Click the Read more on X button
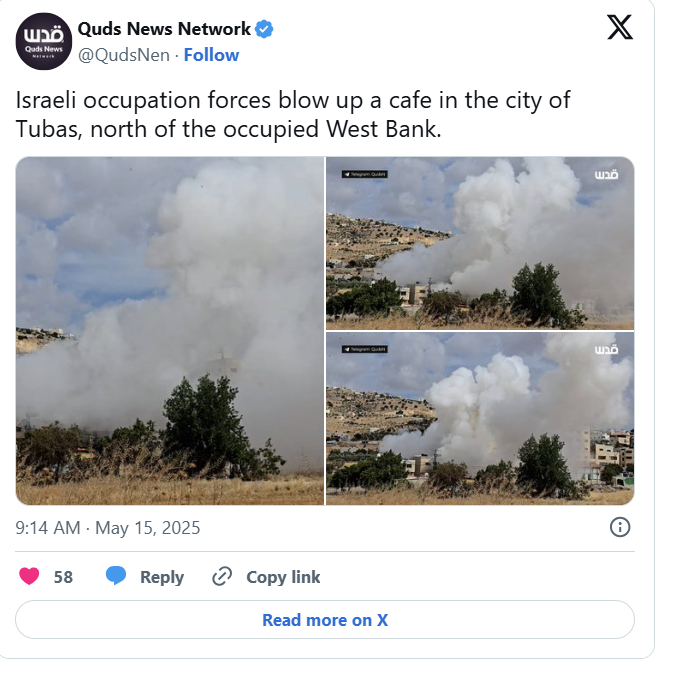681x675 pixels. pos(325,620)
